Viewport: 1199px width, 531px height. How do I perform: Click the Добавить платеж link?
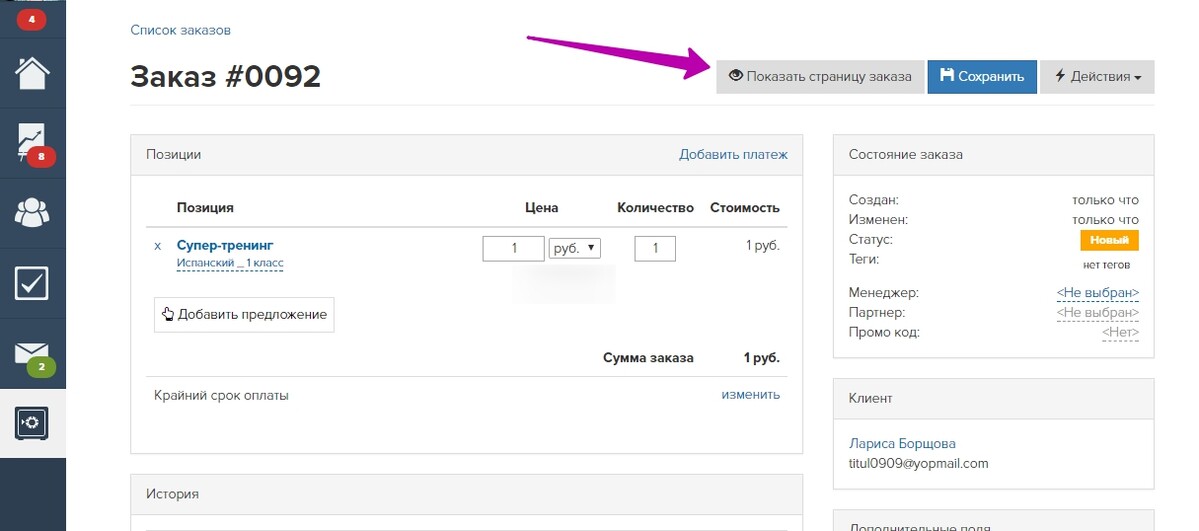click(x=733, y=155)
